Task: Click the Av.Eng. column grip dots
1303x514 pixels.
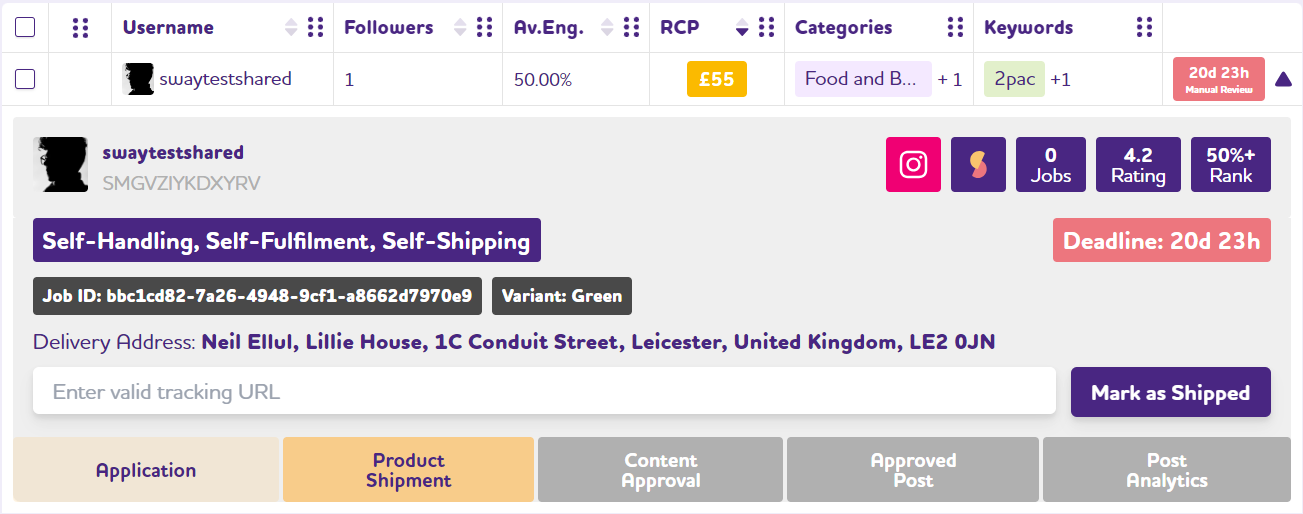Action: click(x=632, y=27)
